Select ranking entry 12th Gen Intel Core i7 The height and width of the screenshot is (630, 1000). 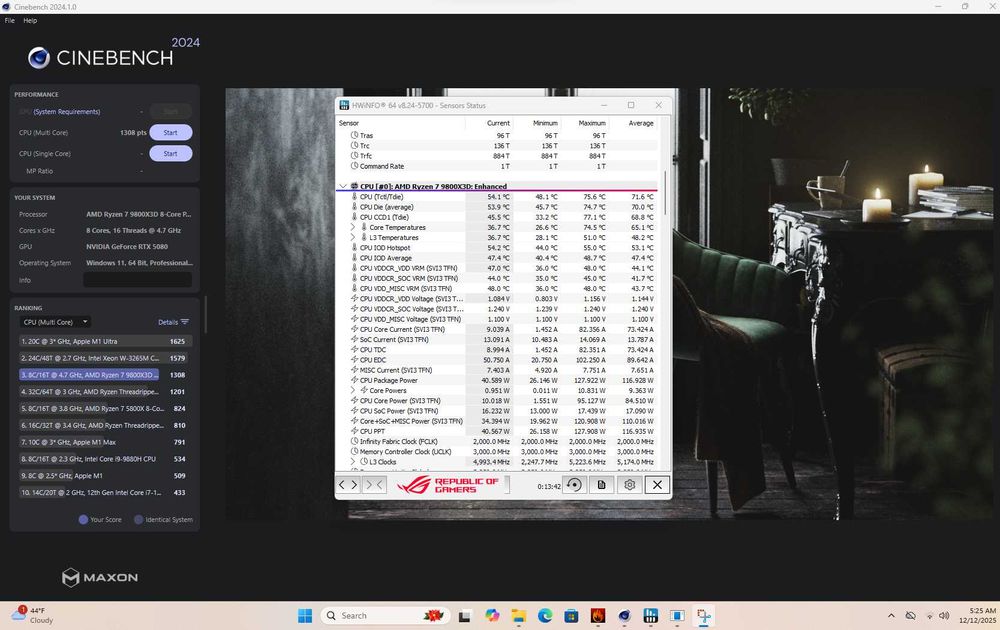click(105, 492)
